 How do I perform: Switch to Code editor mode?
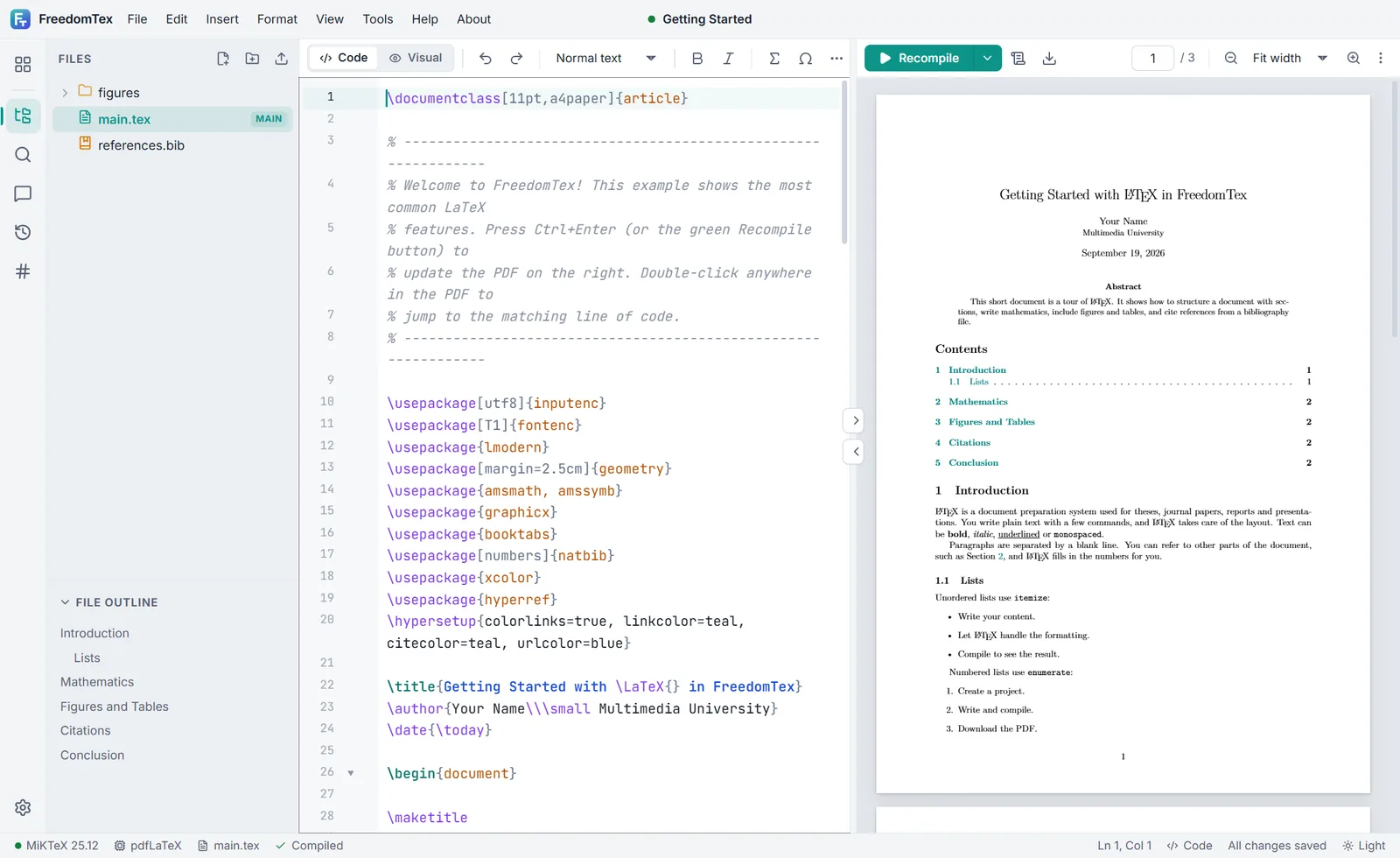click(343, 58)
